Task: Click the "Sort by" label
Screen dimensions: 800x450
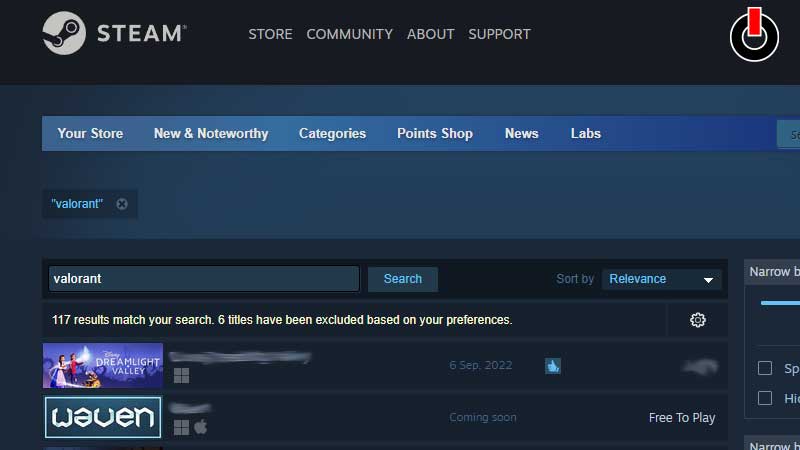Action: tap(575, 279)
